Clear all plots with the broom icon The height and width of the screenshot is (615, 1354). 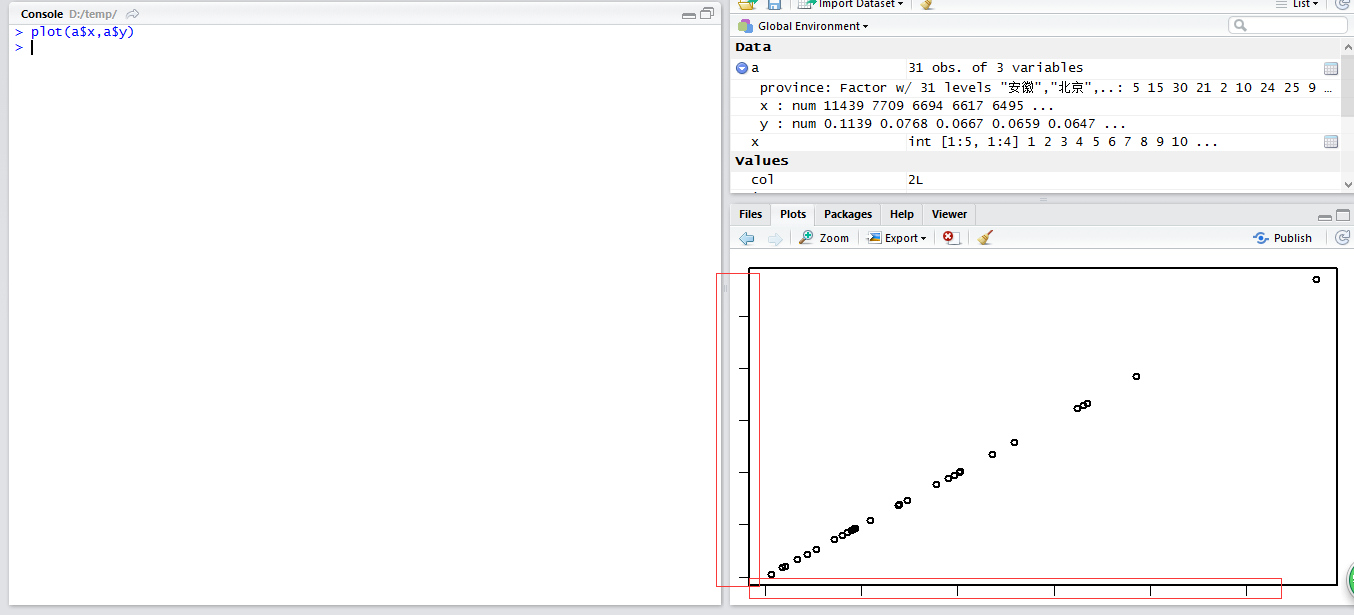985,238
